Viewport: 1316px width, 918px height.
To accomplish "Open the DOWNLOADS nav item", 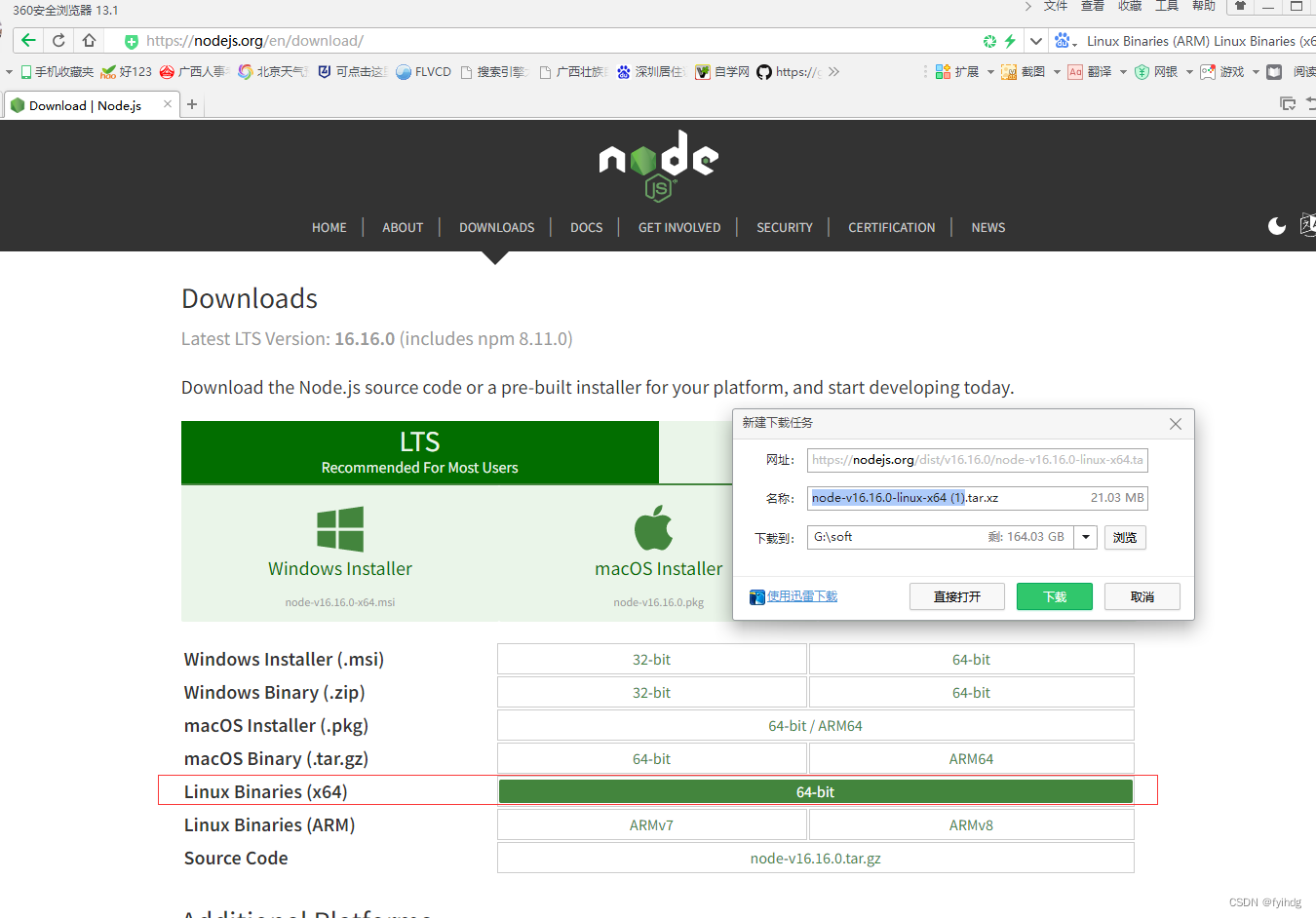I will (497, 227).
